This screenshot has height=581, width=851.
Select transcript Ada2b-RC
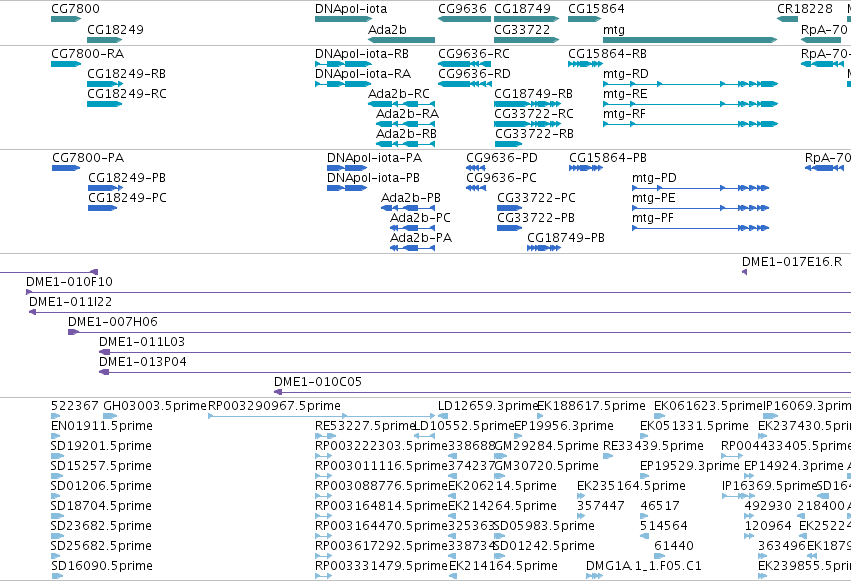(x=401, y=104)
